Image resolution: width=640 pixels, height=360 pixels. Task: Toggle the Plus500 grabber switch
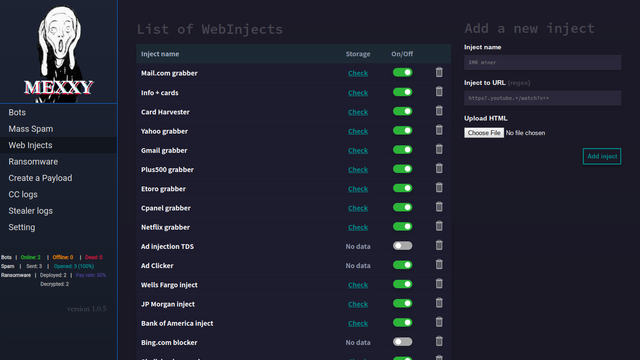pyautogui.click(x=402, y=169)
